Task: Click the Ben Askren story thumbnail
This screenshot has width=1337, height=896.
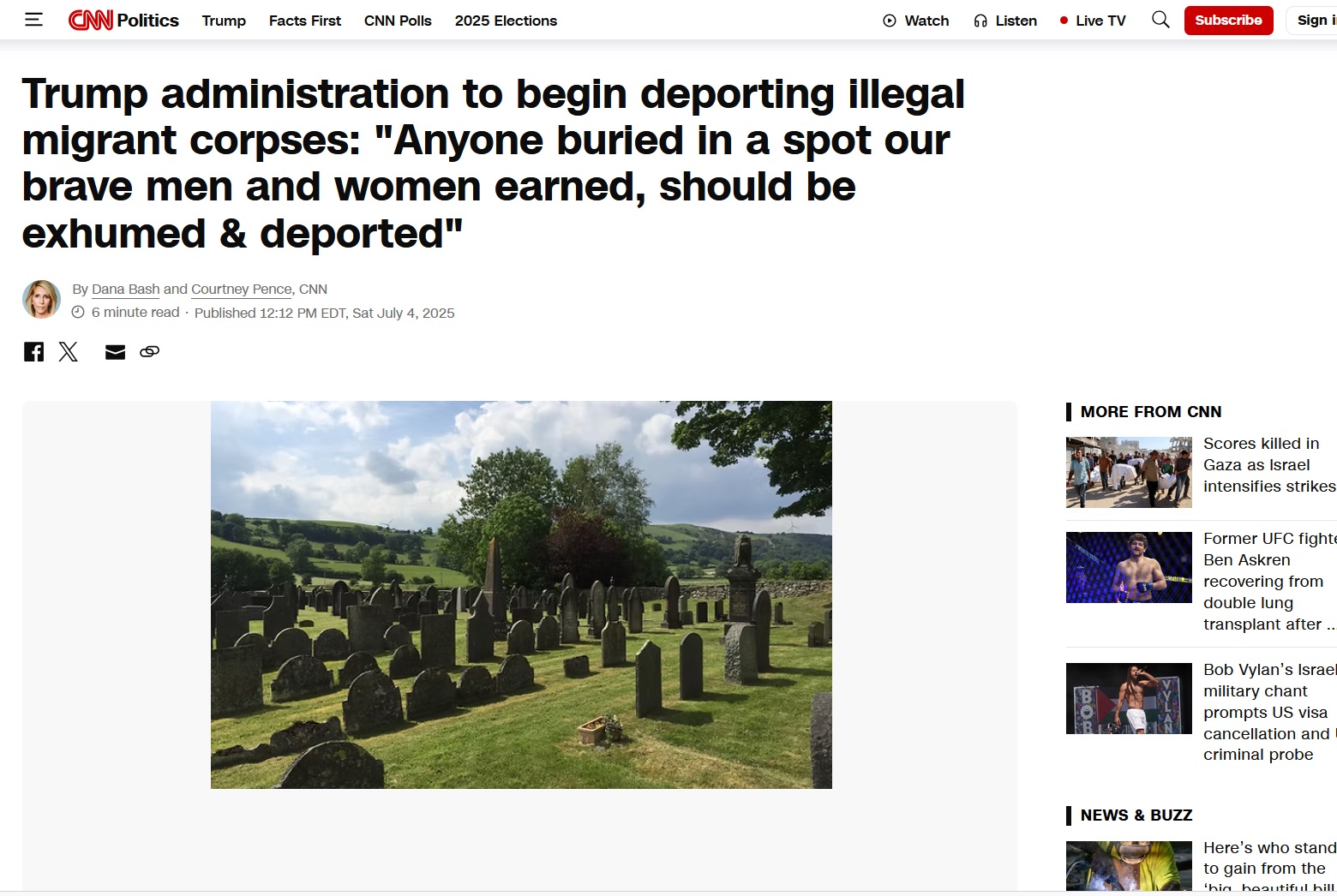Action: click(x=1129, y=567)
